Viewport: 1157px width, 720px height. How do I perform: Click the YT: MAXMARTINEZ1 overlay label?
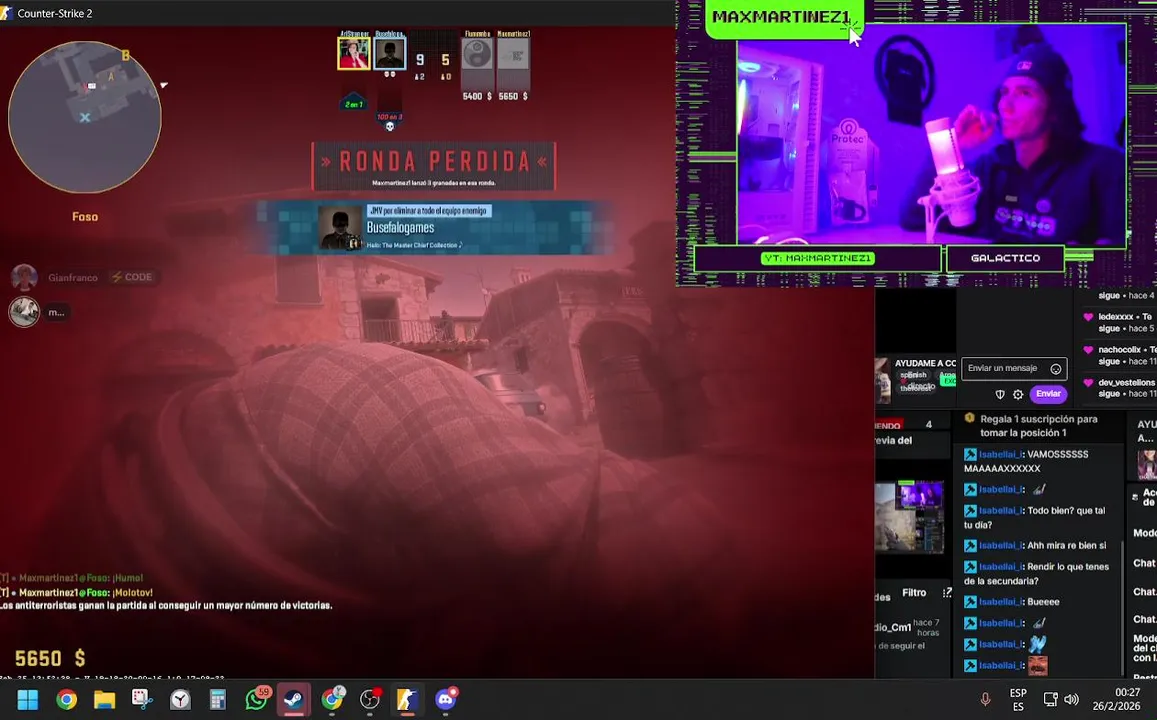pyautogui.click(x=817, y=258)
